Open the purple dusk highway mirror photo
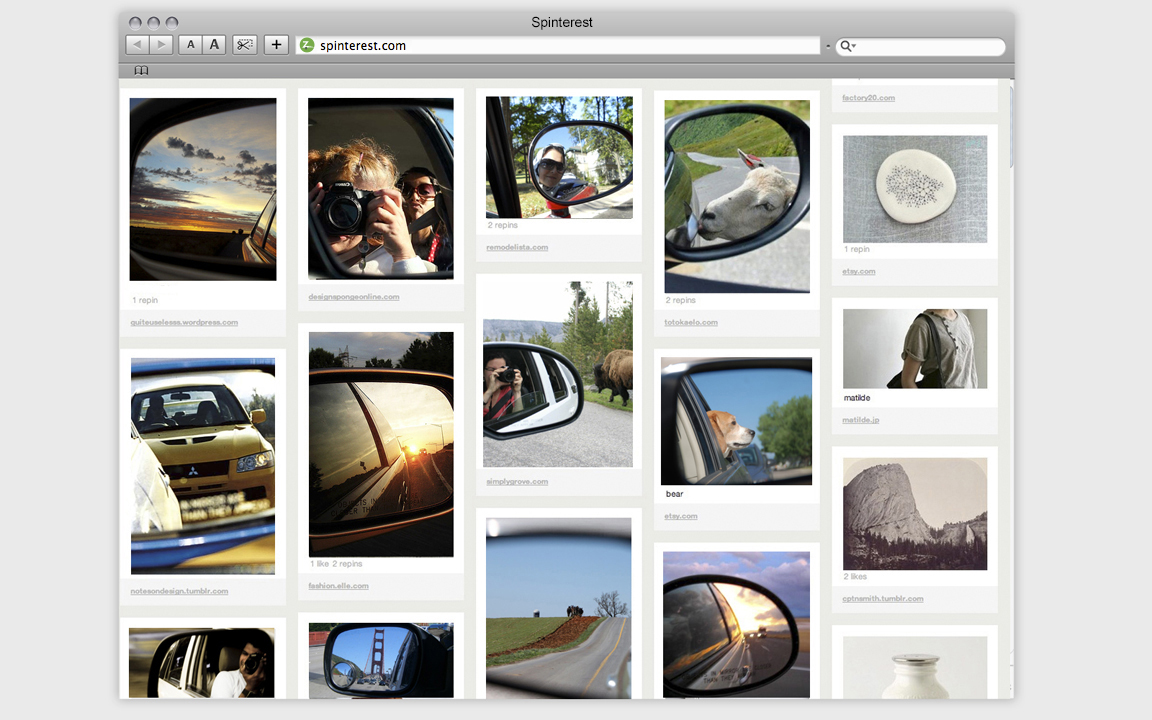 (x=736, y=625)
